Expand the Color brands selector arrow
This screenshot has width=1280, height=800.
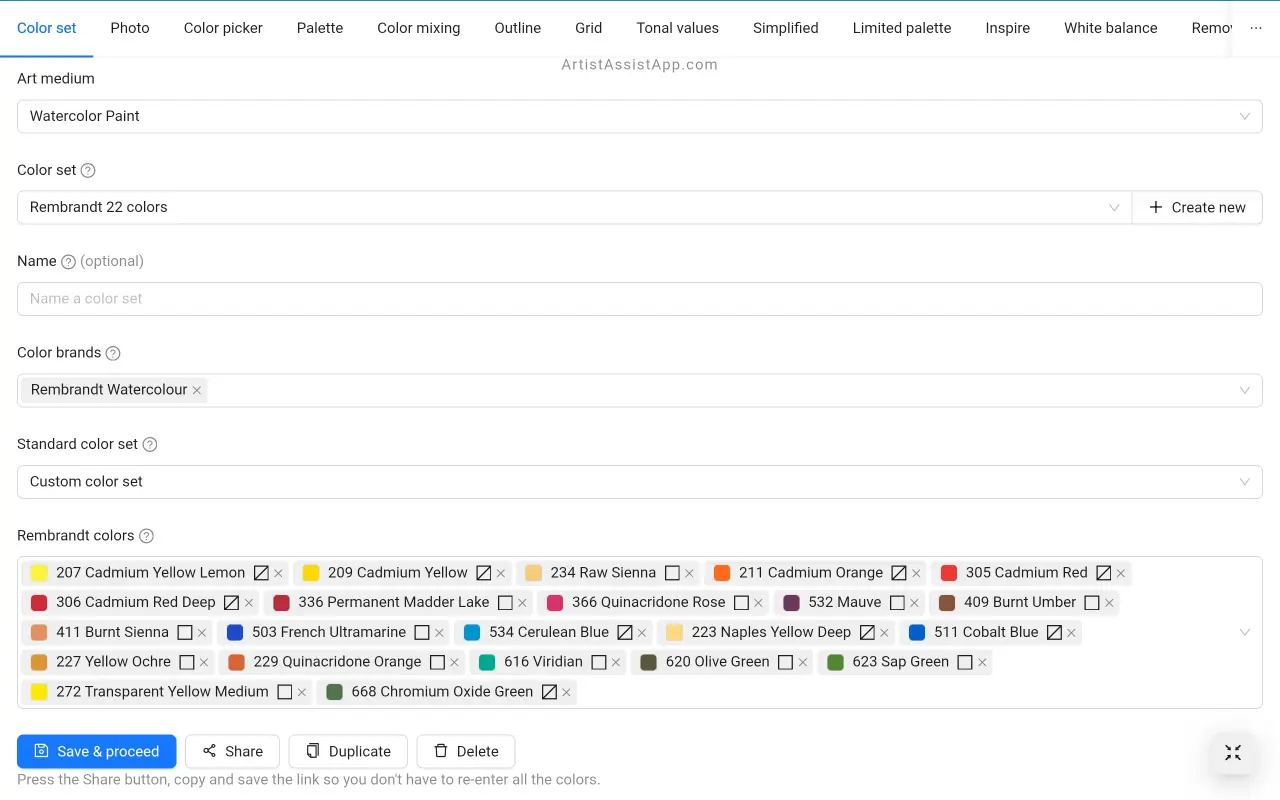pos(1245,390)
